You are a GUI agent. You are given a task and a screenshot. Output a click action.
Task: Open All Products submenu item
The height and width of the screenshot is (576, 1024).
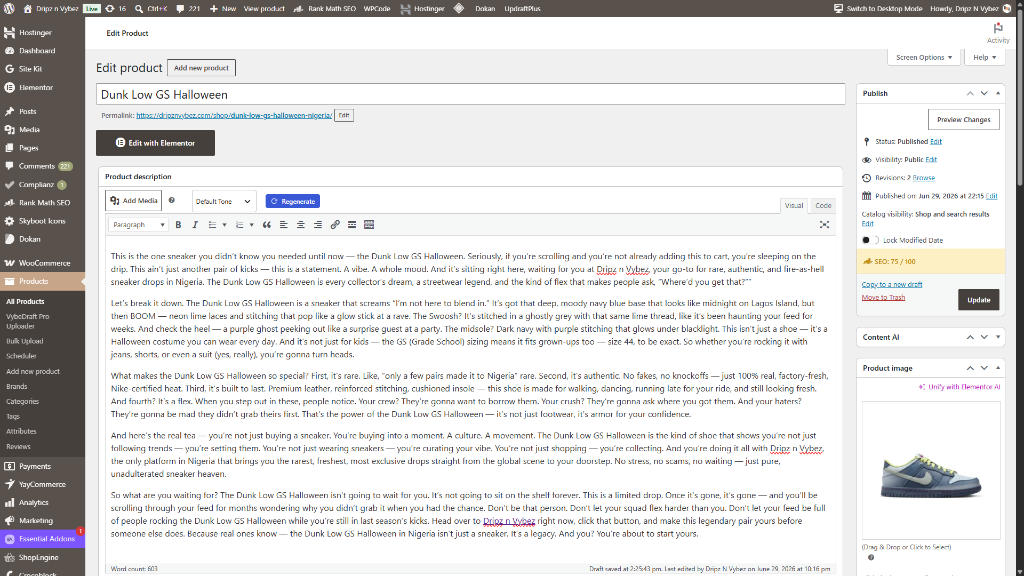25,301
